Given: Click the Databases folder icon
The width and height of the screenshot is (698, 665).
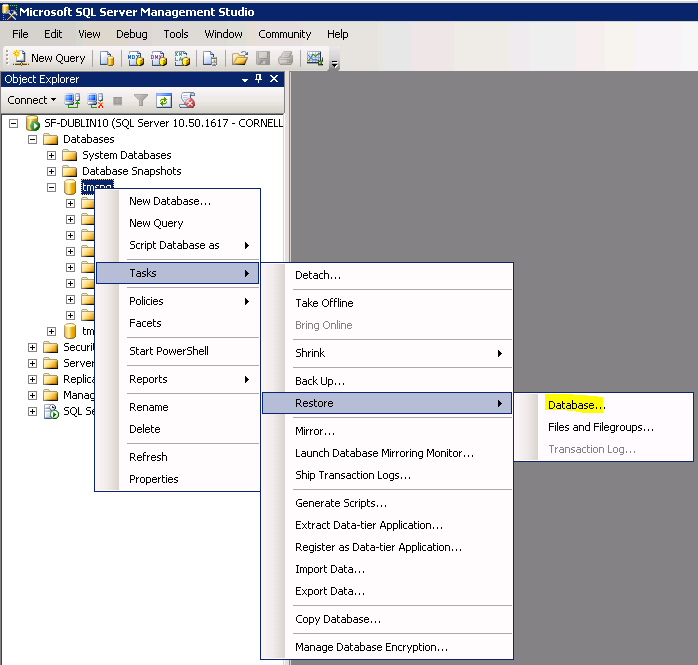Looking at the screenshot, I should 51,139.
